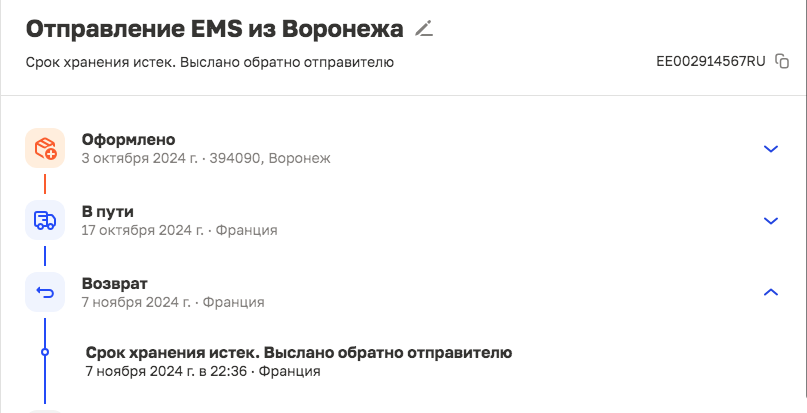Collapse the Возврат stage details
The image size is (807, 413).
tap(770, 292)
